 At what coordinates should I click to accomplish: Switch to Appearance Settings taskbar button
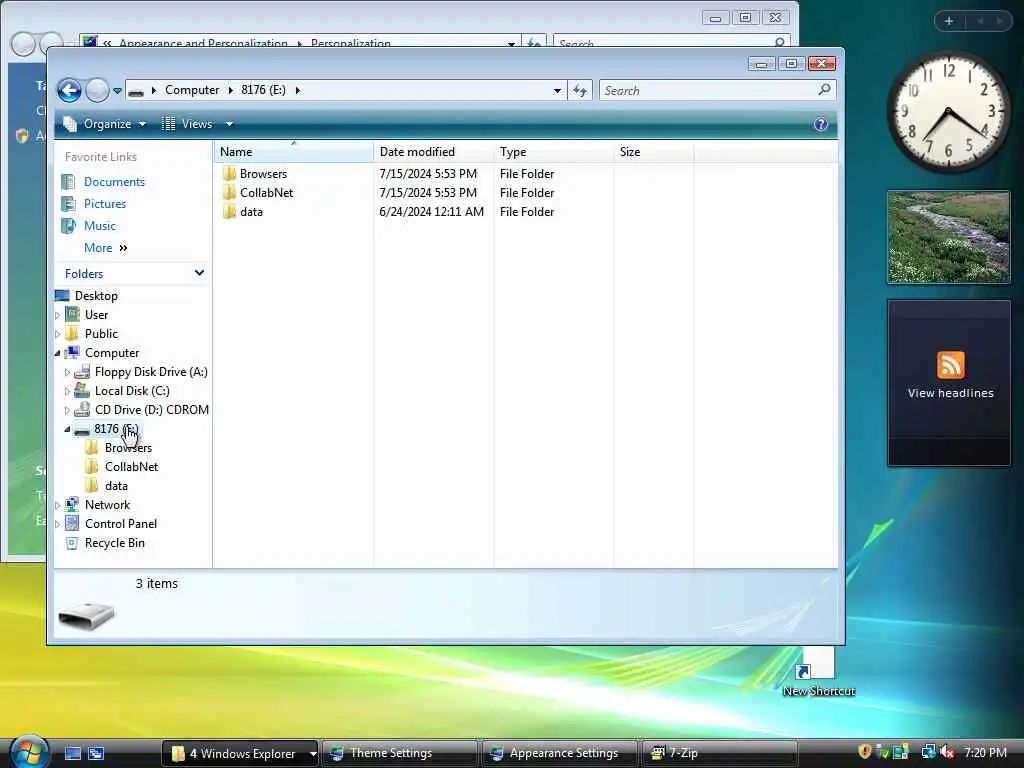click(559, 754)
